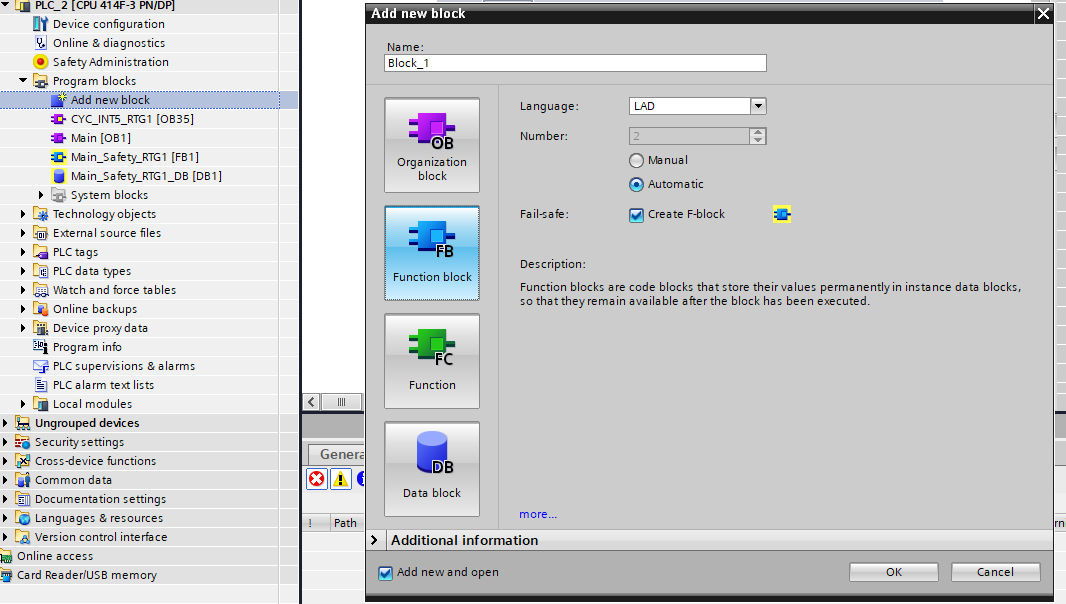Uncheck the Create F-block checkbox
The image size is (1066, 604).
(x=637, y=214)
